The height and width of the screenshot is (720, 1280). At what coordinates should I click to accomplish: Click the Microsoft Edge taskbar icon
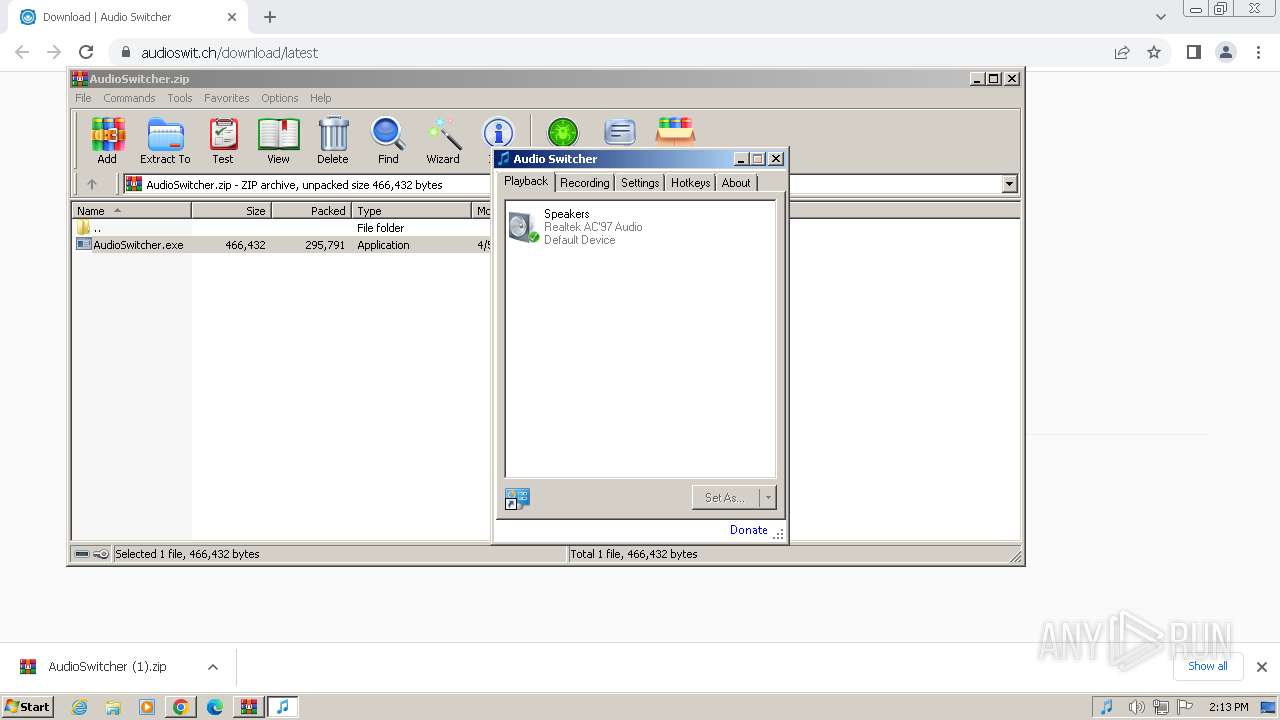(214, 707)
